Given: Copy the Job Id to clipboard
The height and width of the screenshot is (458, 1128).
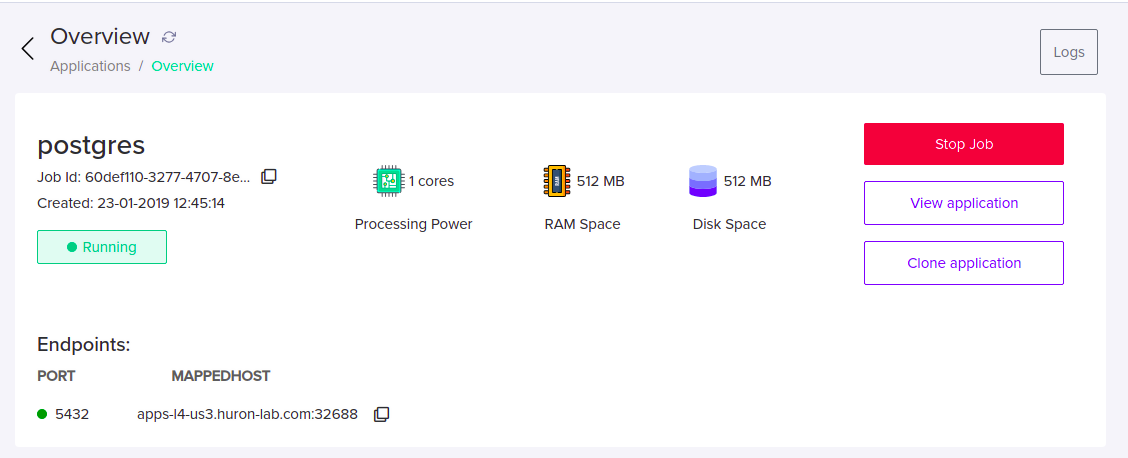Looking at the screenshot, I should [268, 176].
